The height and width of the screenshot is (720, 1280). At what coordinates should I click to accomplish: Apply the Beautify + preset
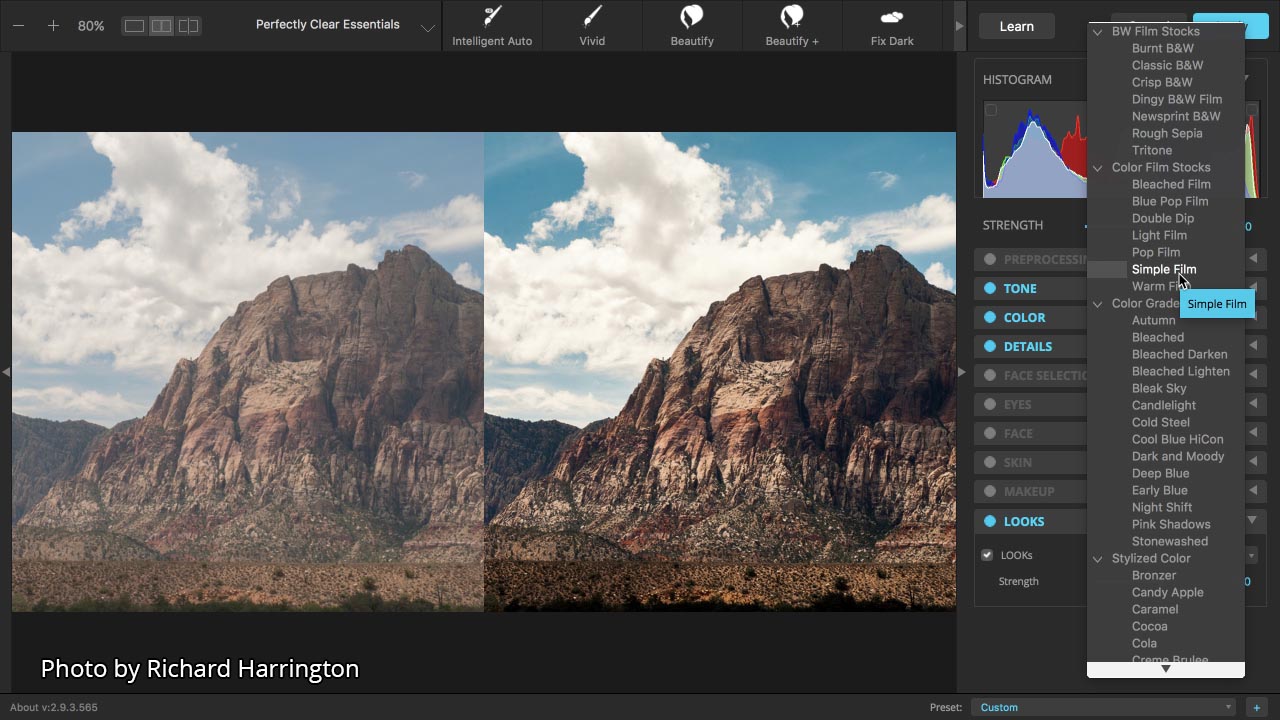click(x=792, y=25)
